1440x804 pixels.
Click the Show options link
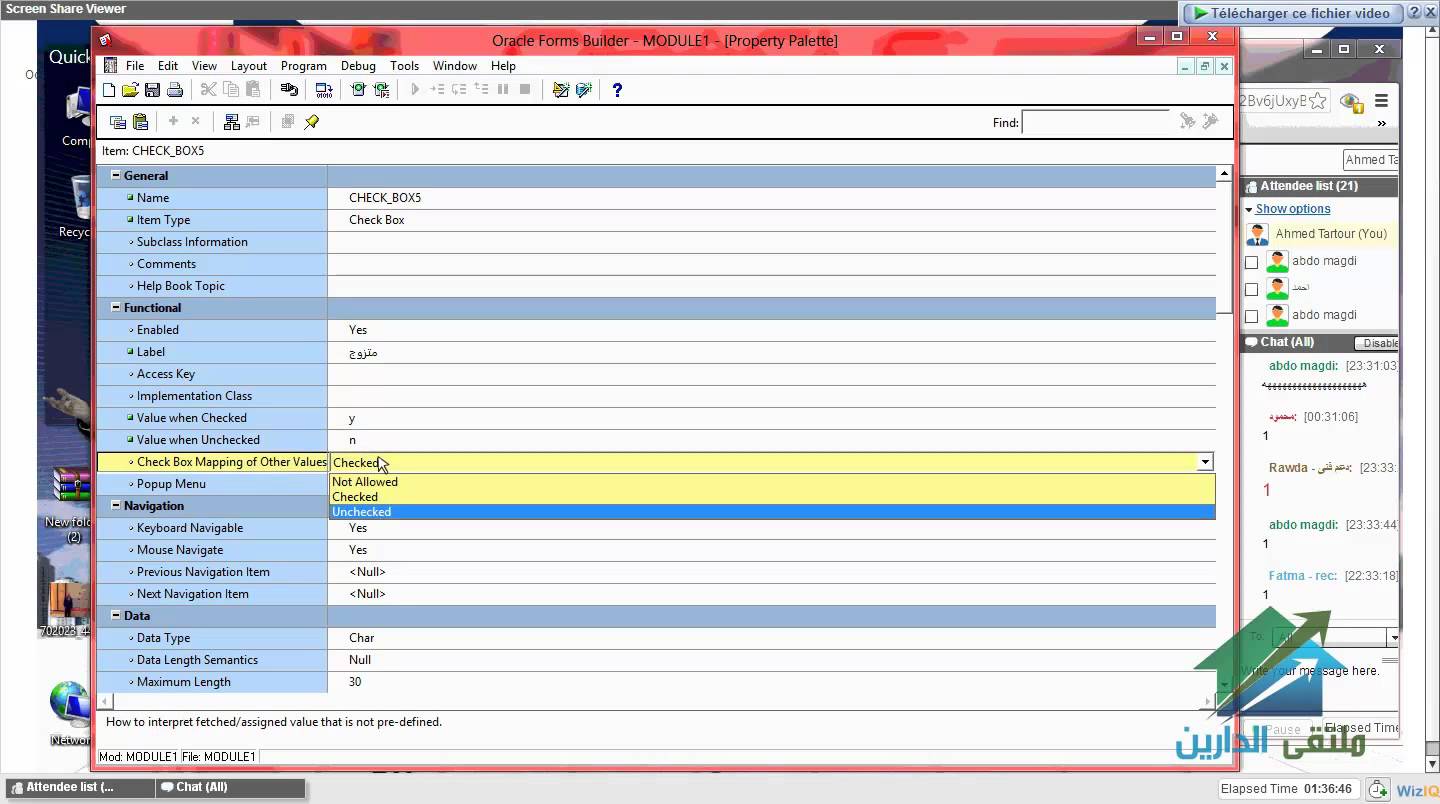pyautogui.click(x=1293, y=209)
